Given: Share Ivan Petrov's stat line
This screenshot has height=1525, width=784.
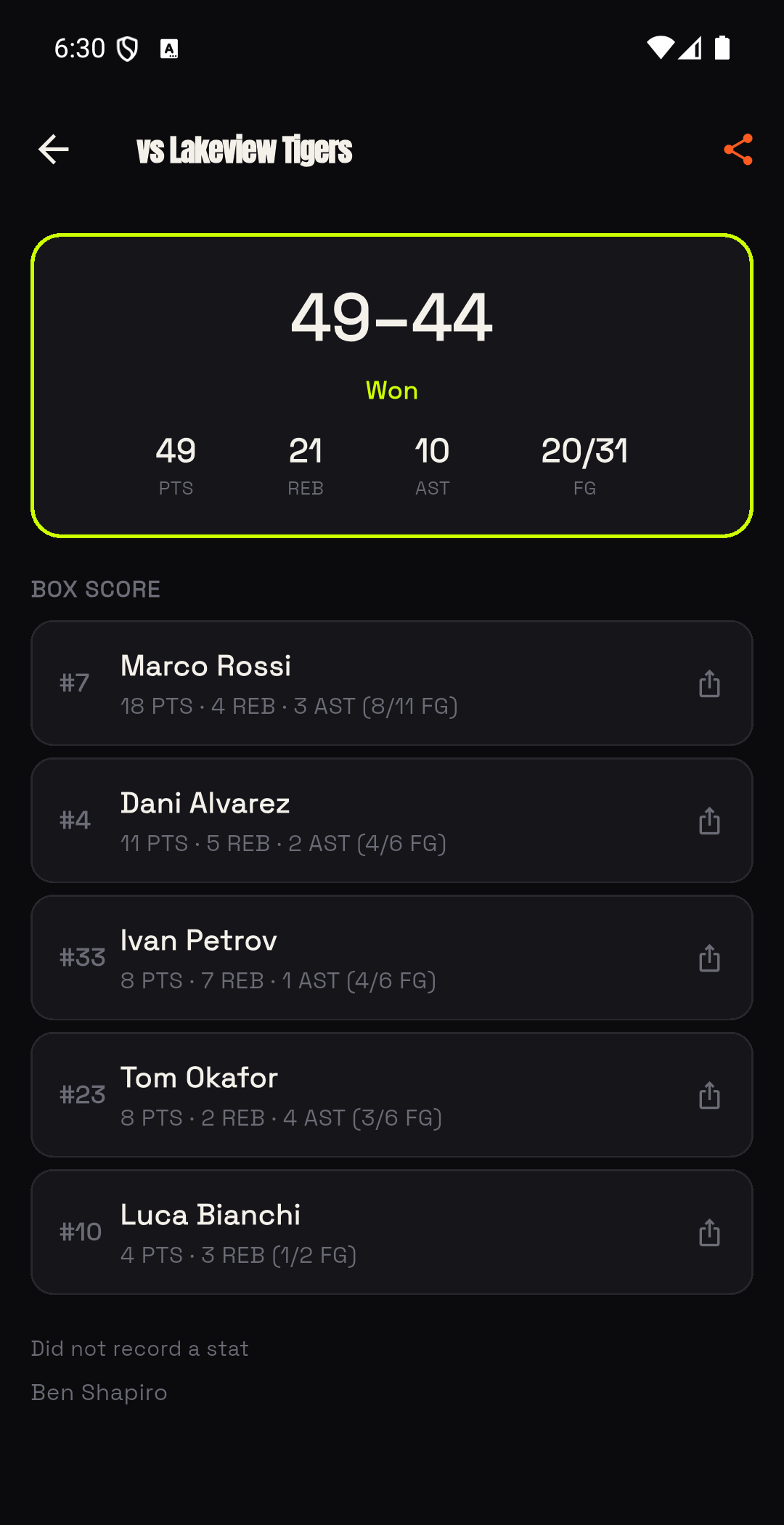Looking at the screenshot, I should coord(709,958).
